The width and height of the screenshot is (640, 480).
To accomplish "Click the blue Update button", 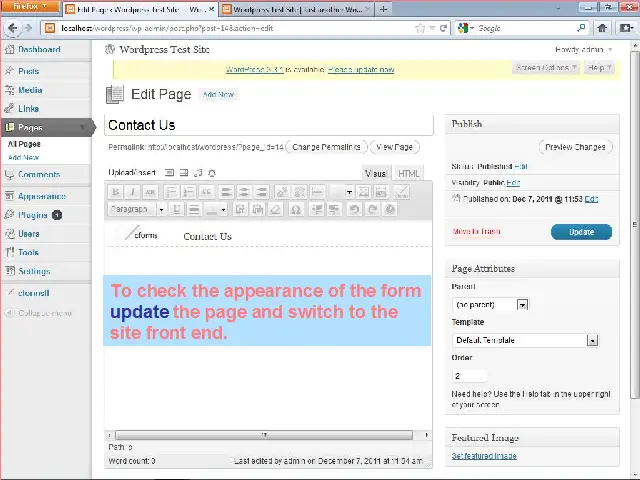I will click(x=580, y=231).
